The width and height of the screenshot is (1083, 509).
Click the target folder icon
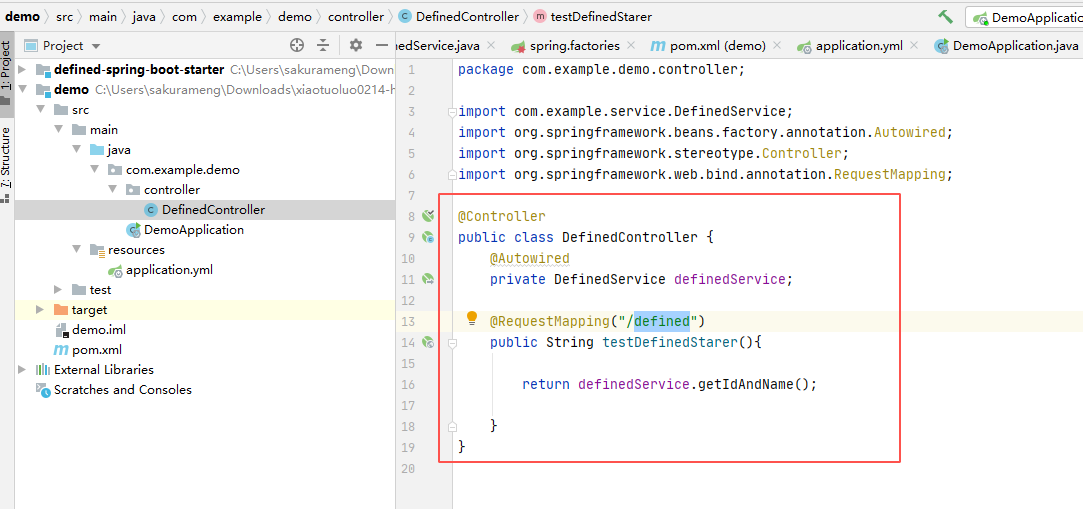point(61,310)
